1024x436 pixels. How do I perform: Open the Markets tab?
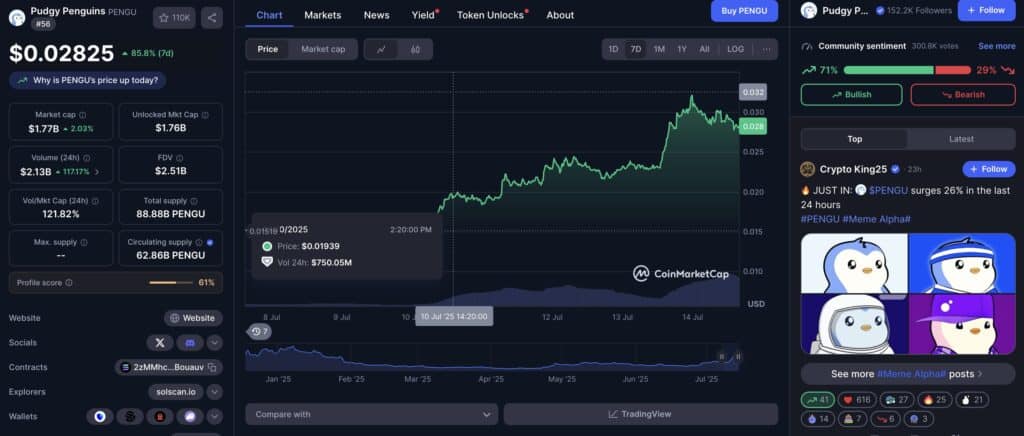pyautogui.click(x=323, y=15)
